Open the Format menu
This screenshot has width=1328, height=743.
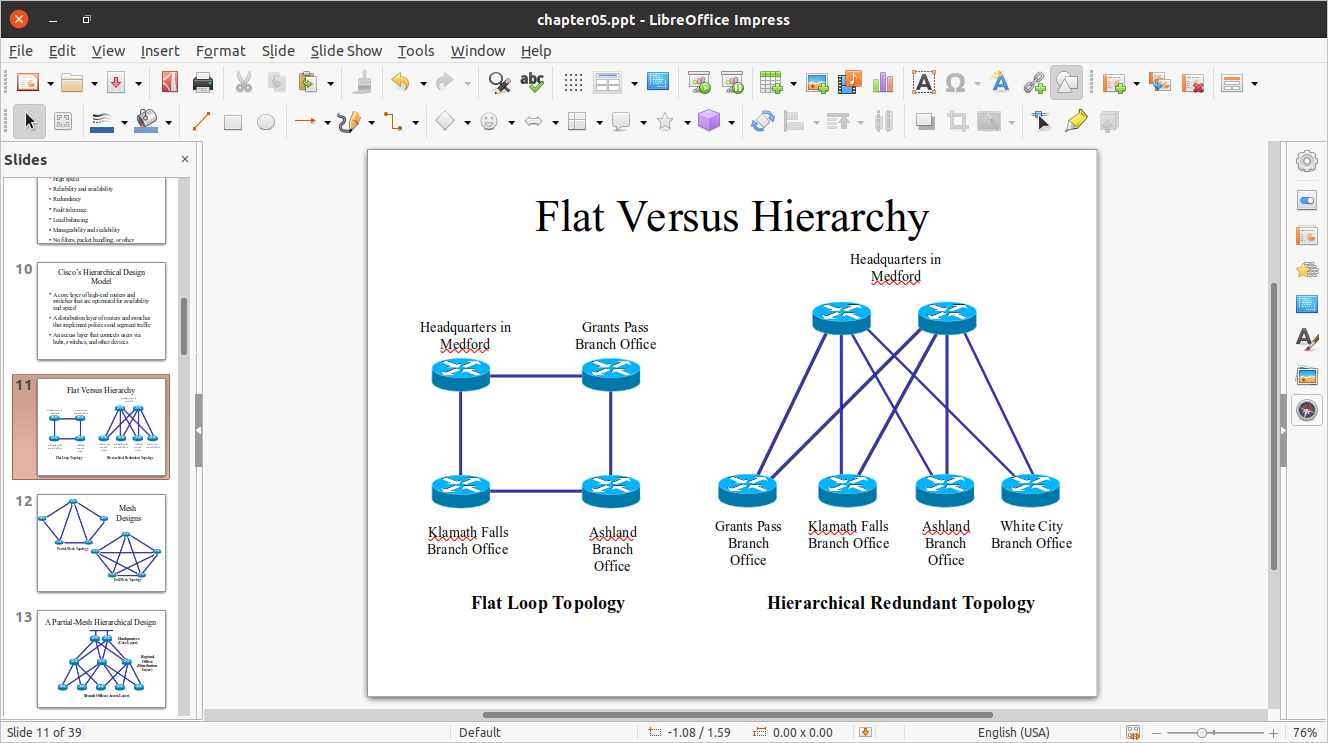pos(220,51)
